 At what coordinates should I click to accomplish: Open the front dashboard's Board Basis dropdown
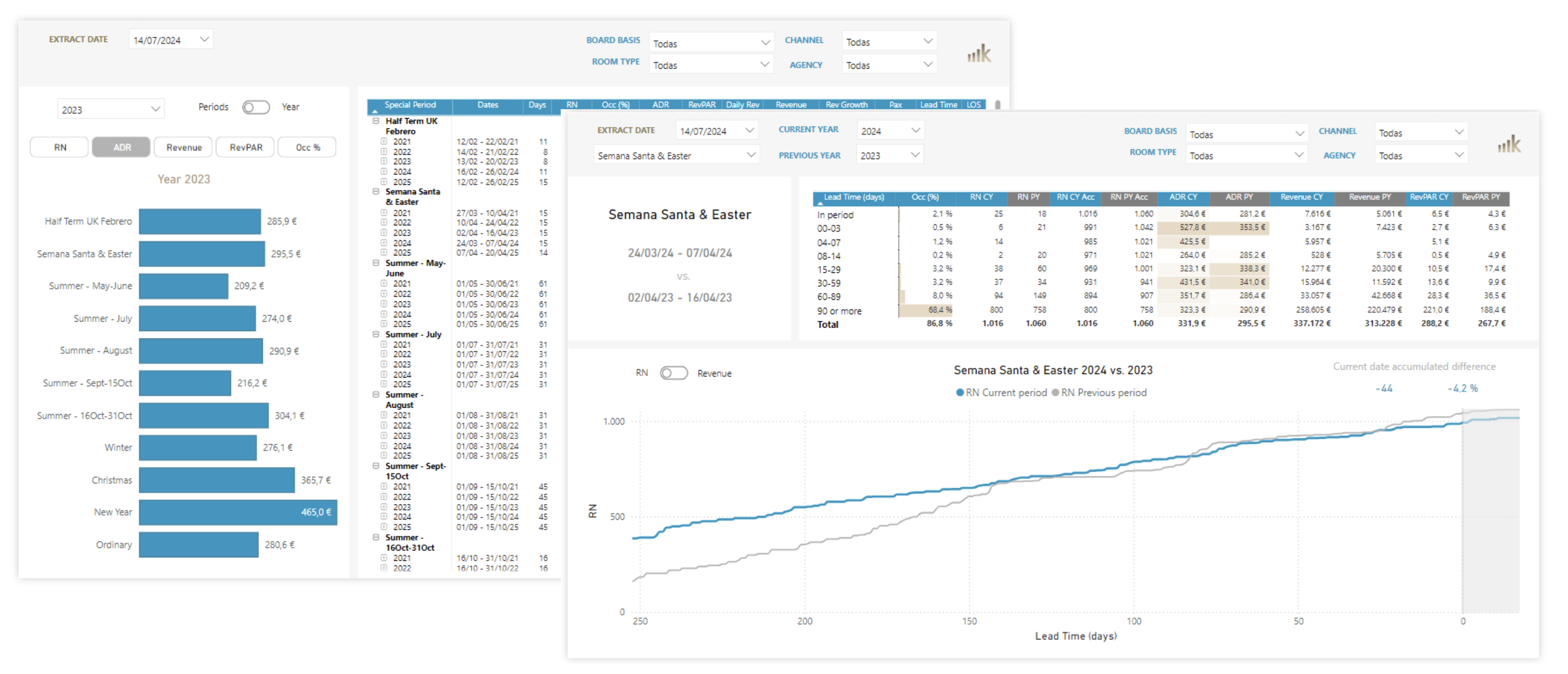coord(1246,134)
